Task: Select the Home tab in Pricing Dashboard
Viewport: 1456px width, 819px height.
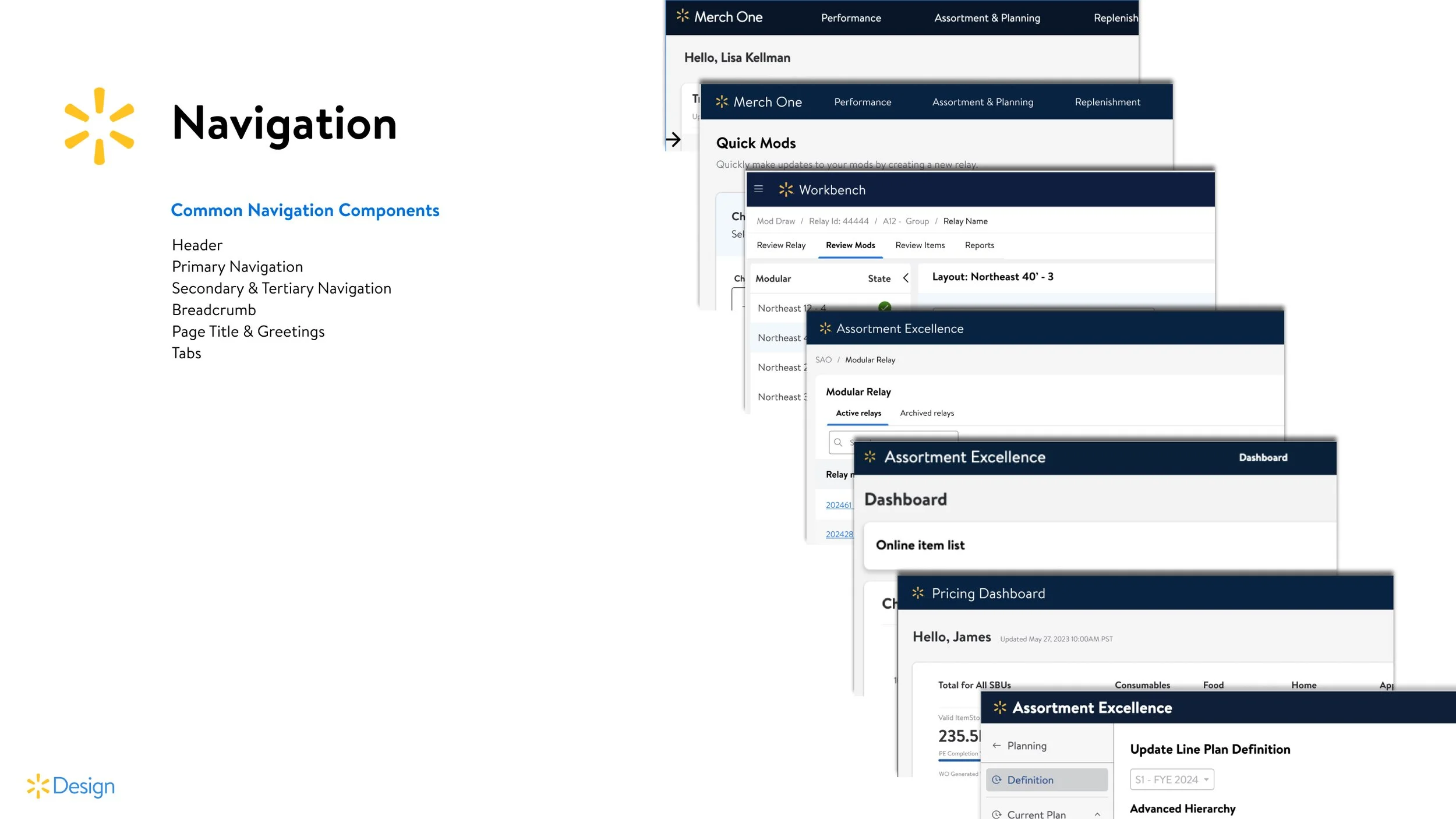Action: pos(1303,685)
